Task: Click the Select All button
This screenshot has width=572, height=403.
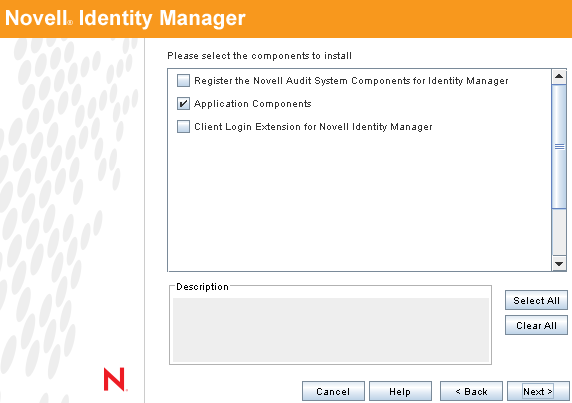Action: pyautogui.click(x=536, y=300)
